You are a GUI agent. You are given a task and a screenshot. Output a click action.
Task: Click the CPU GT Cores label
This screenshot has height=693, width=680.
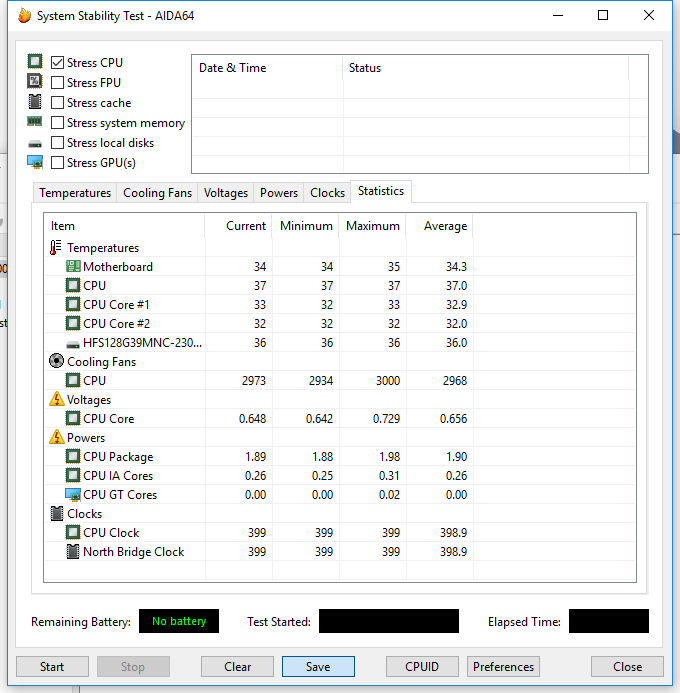pyautogui.click(x=120, y=495)
